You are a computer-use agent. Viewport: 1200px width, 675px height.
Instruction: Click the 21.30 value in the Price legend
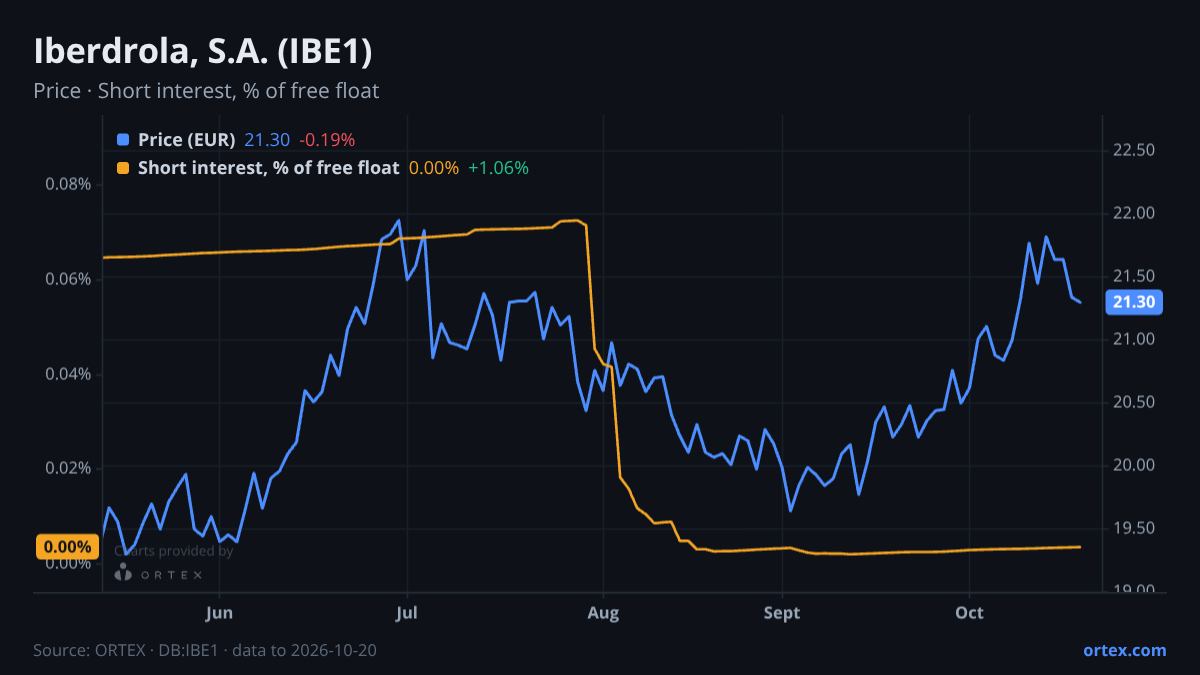click(x=267, y=139)
